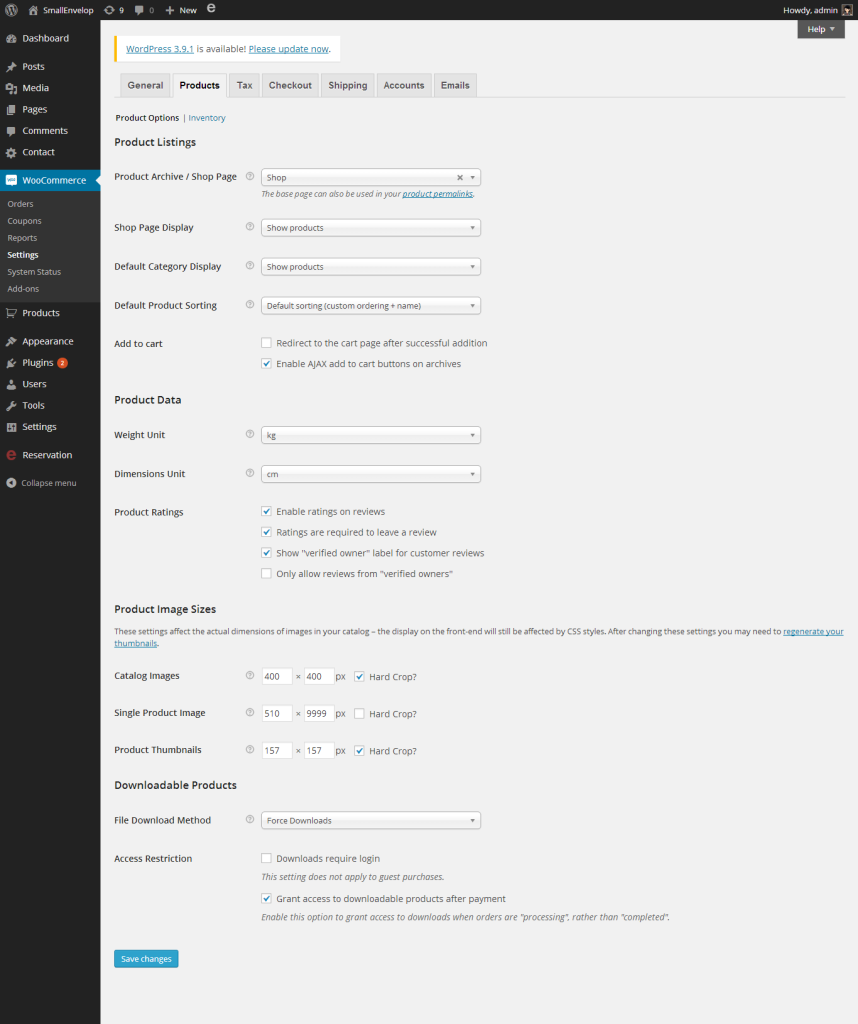Switch to the Shipping tab
858x1024 pixels.
(x=347, y=86)
